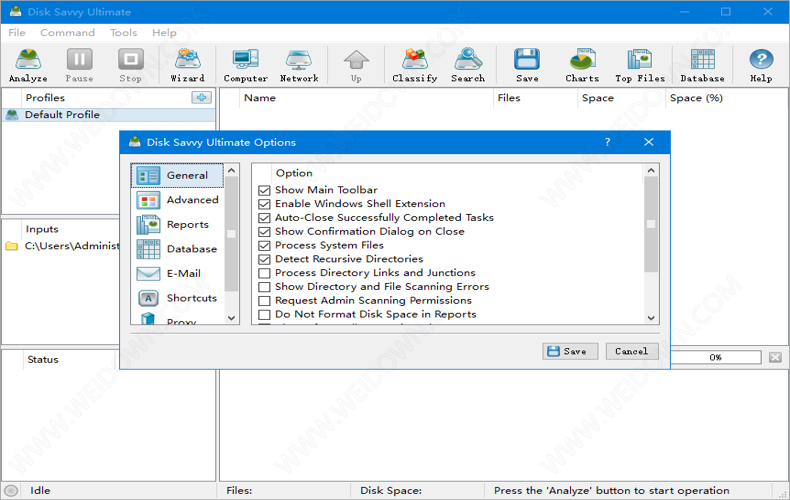Click the Status panel header
Image resolution: width=790 pixels, height=500 pixels.
point(43,359)
